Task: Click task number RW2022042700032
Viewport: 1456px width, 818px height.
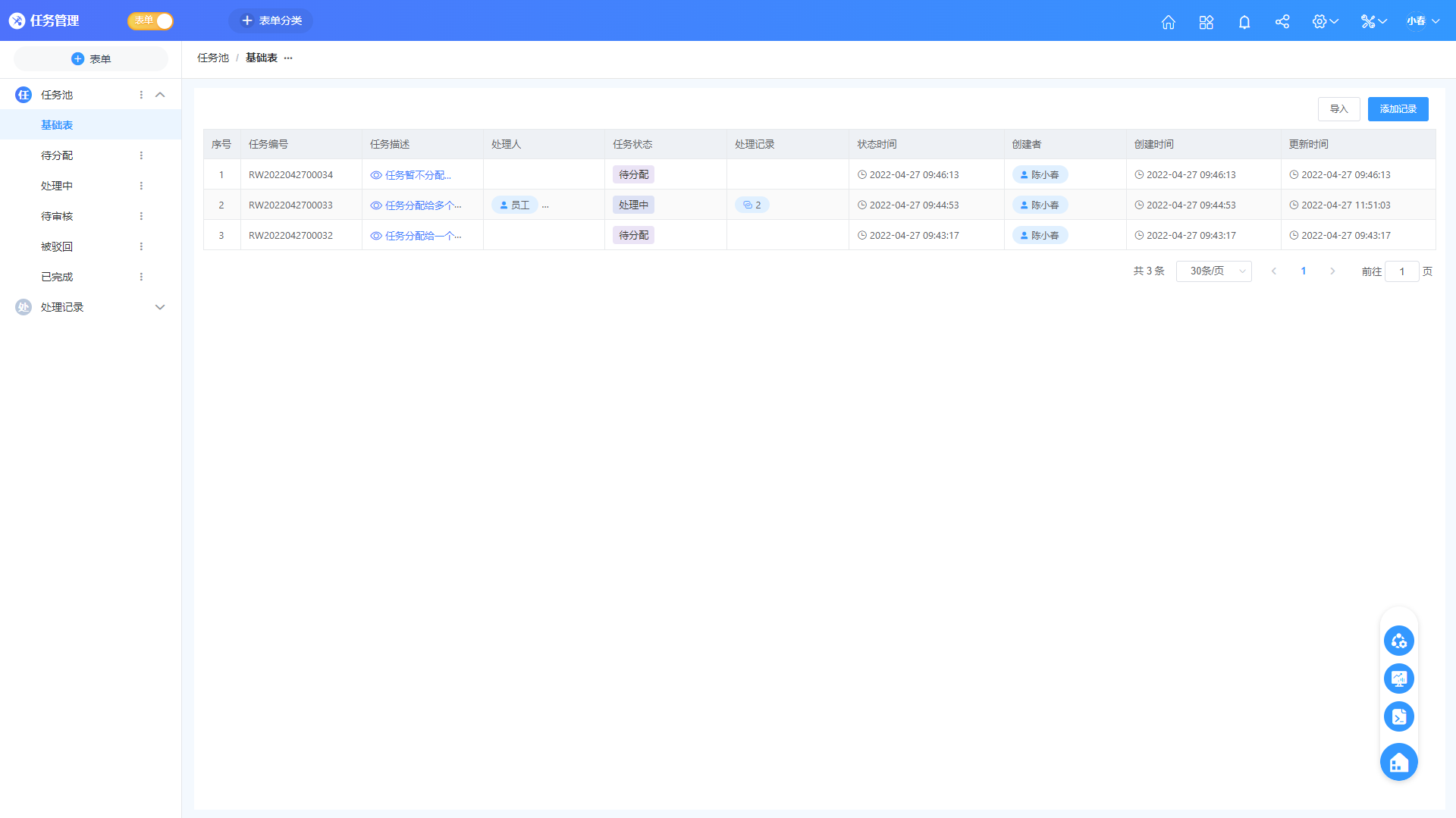Action: (x=290, y=236)
